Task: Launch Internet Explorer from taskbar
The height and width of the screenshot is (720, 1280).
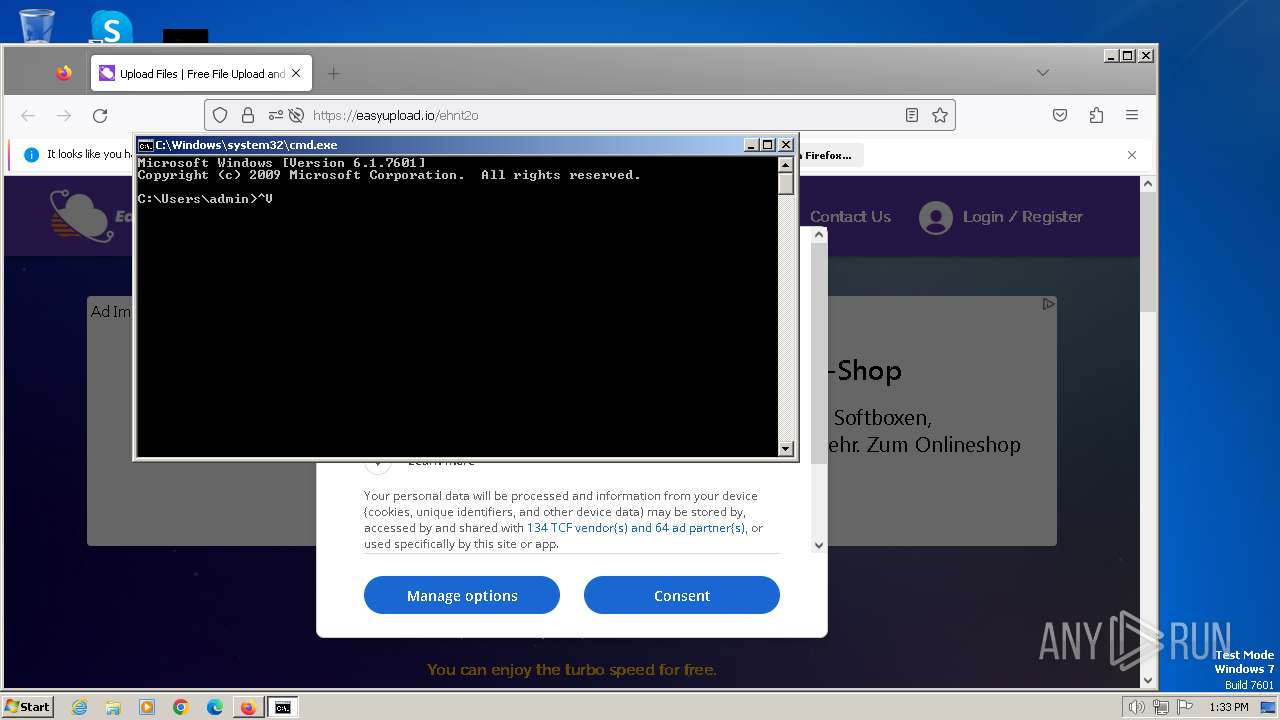Action: point(79,707)
